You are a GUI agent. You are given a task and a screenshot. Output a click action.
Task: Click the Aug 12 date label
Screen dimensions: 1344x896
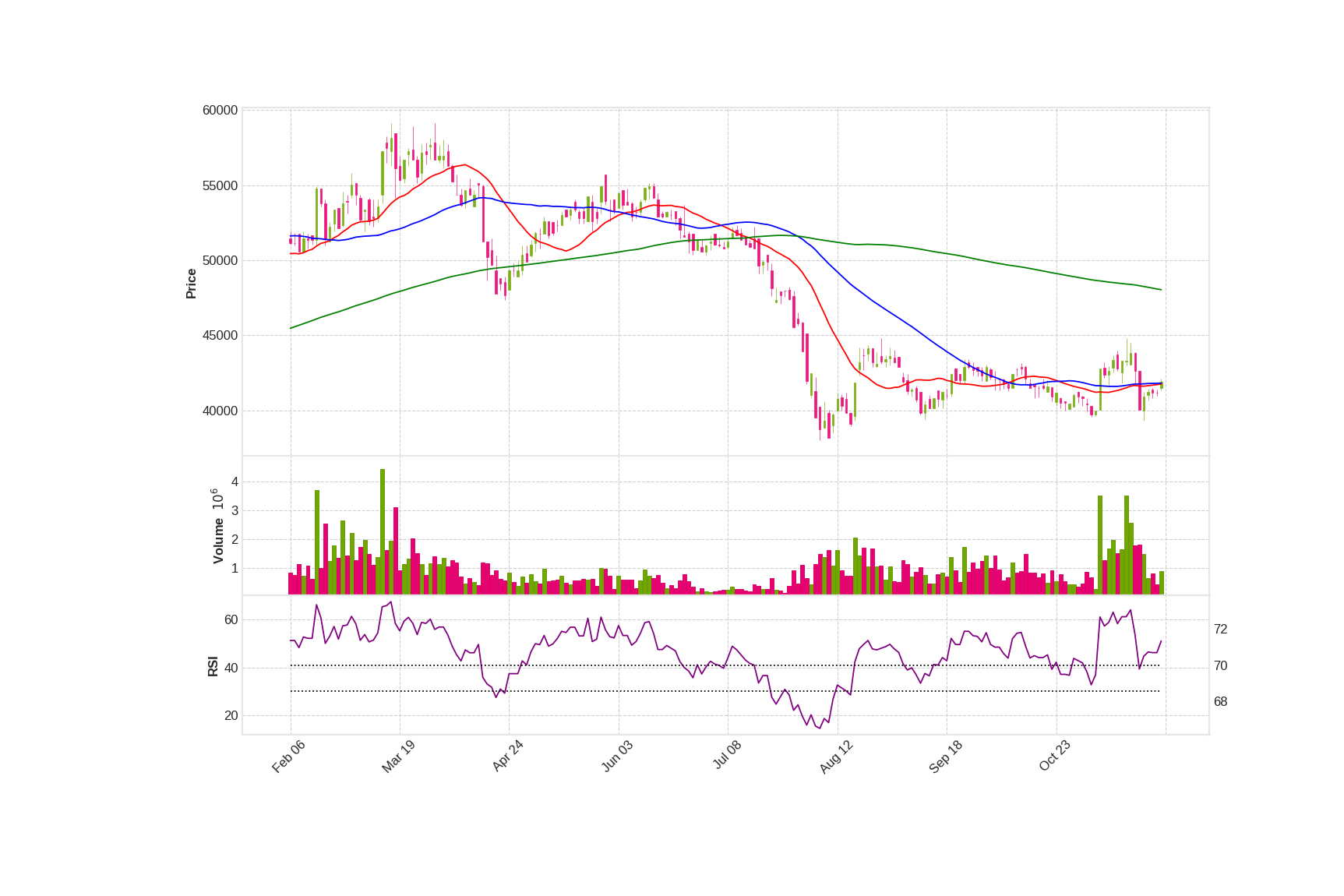pyautogui.click(x=836, y=757)
